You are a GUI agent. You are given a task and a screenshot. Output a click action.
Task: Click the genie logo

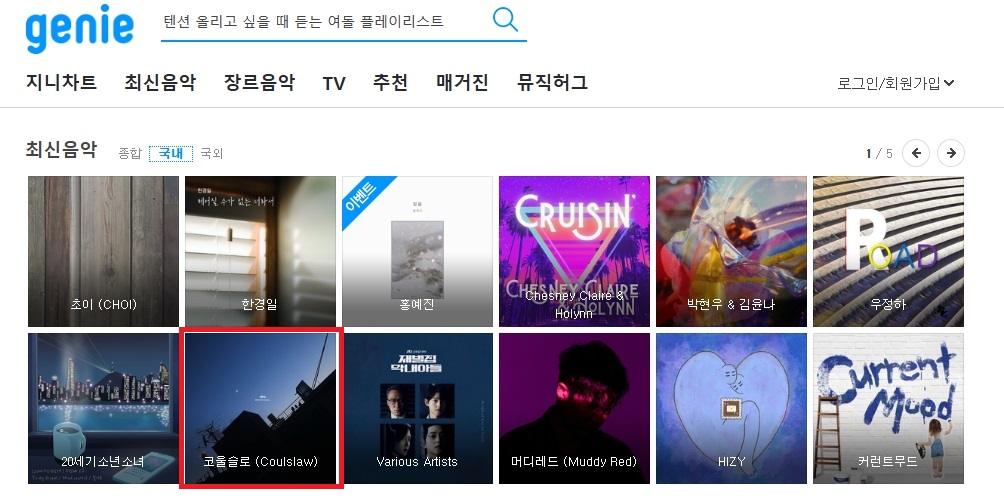pyautogui.click(x=79, y=28)
